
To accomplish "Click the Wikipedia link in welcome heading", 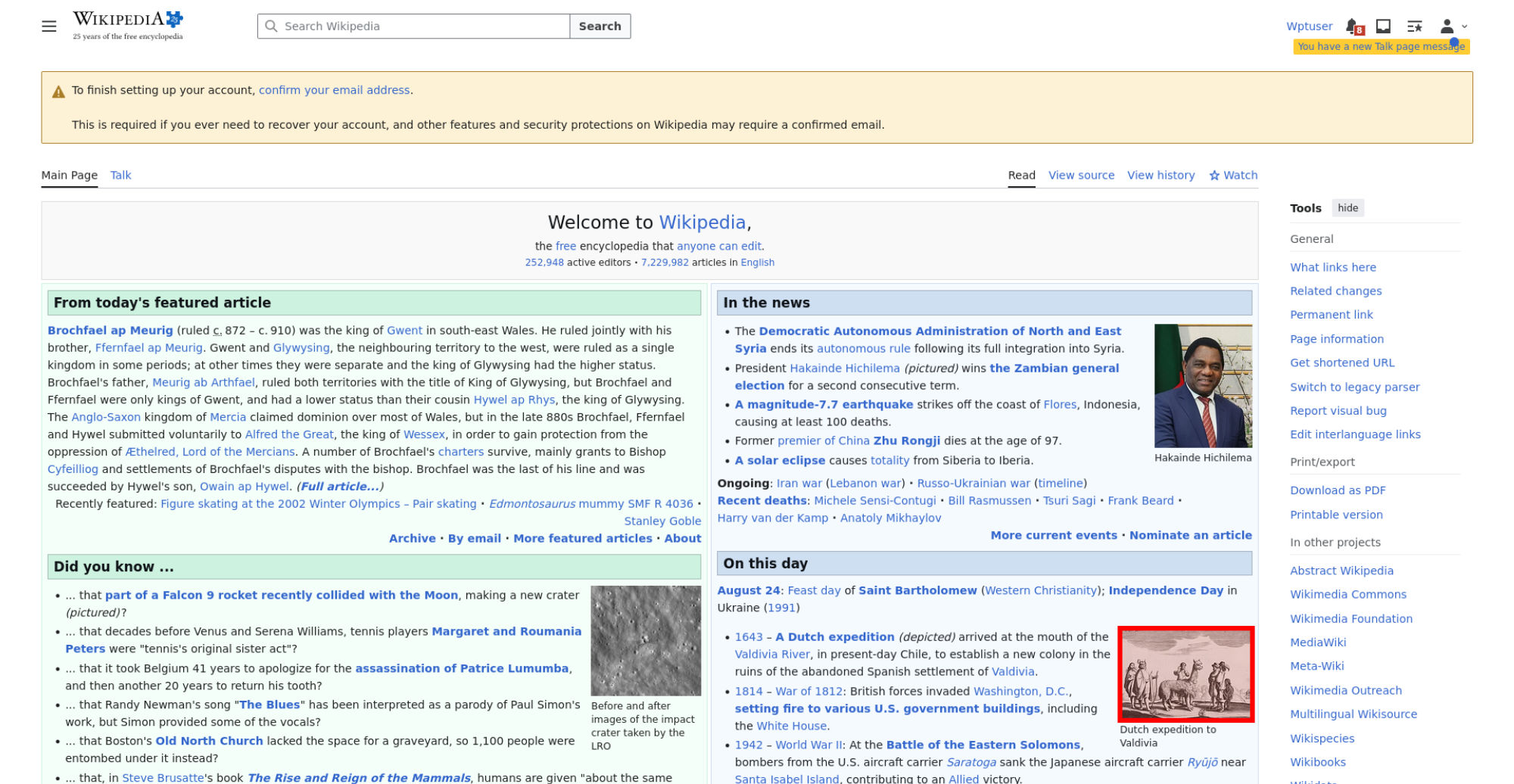I will point(702,222).
